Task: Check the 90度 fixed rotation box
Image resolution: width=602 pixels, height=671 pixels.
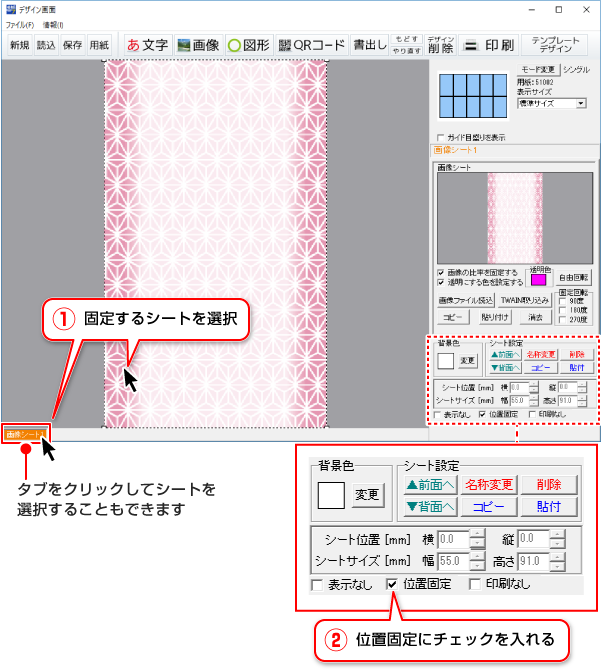Action: [x=559, y=299]
